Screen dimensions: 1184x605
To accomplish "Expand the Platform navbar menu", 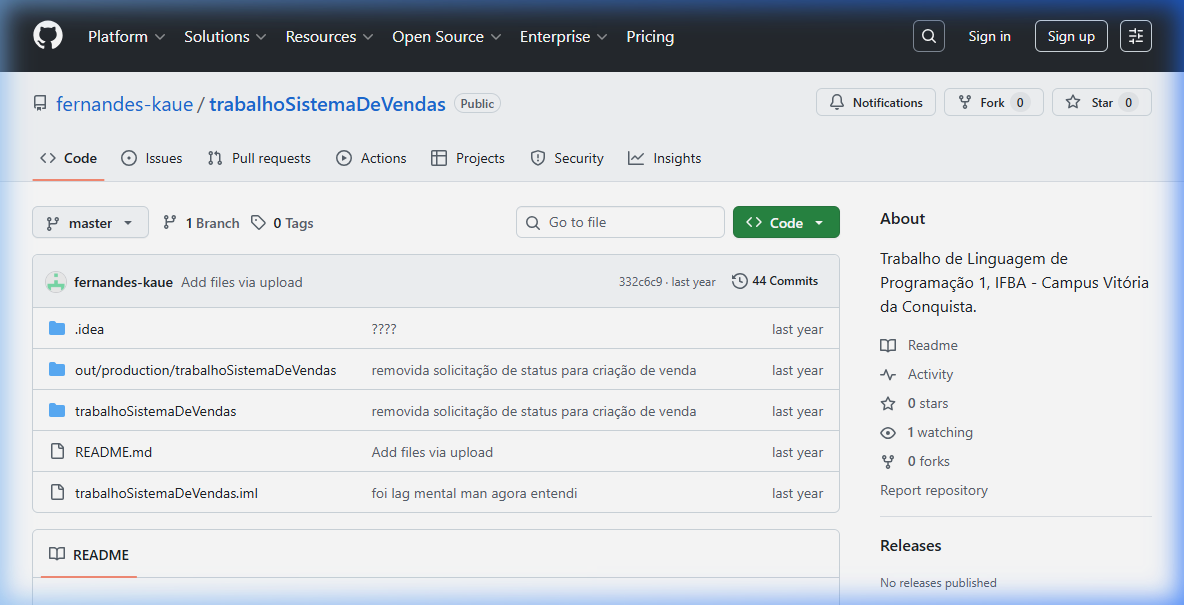I will tap(126, 36).
